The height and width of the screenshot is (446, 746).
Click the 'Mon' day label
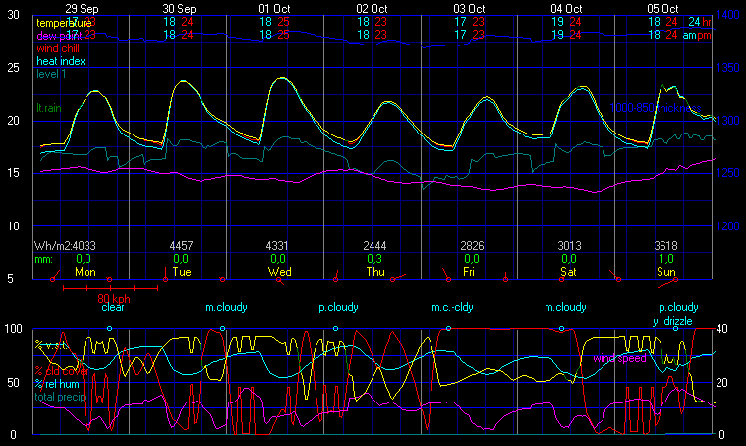point(85,271)
